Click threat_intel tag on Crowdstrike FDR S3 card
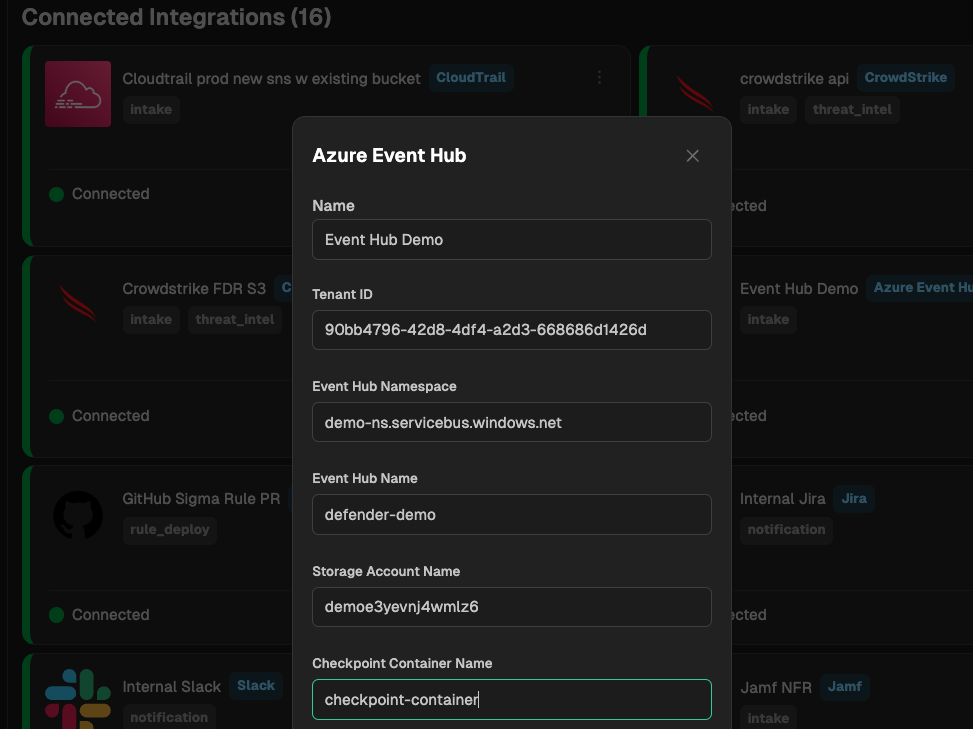The height and width of the screenshot is (729, 973). [x=235, y=320]
